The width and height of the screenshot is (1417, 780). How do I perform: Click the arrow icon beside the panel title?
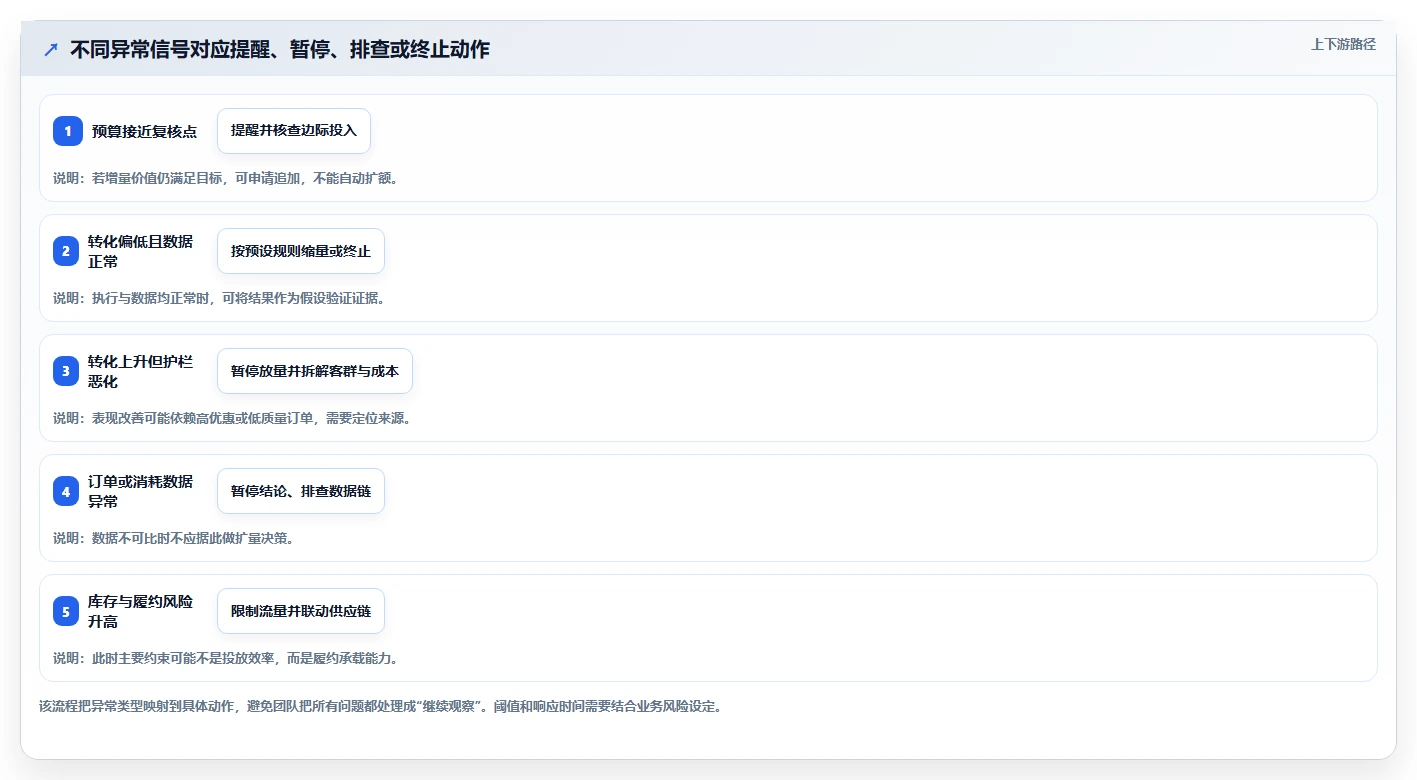tap(51, 49)
